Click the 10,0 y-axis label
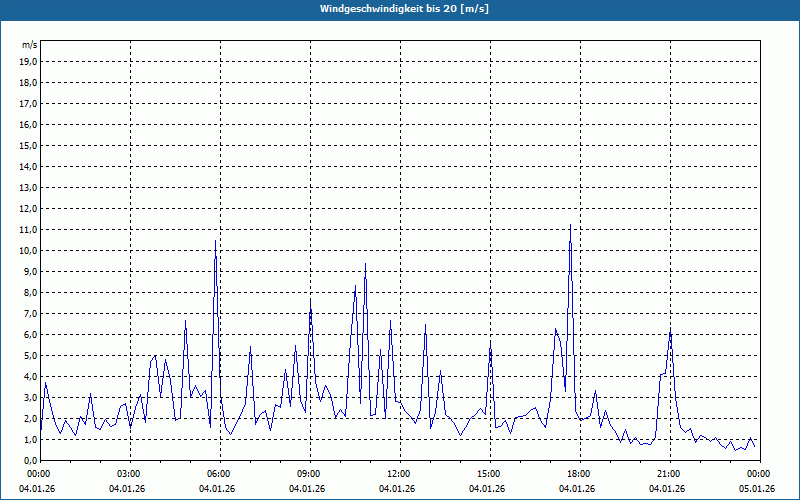Viewport: 800px width, 500px height. pos(28,250)
